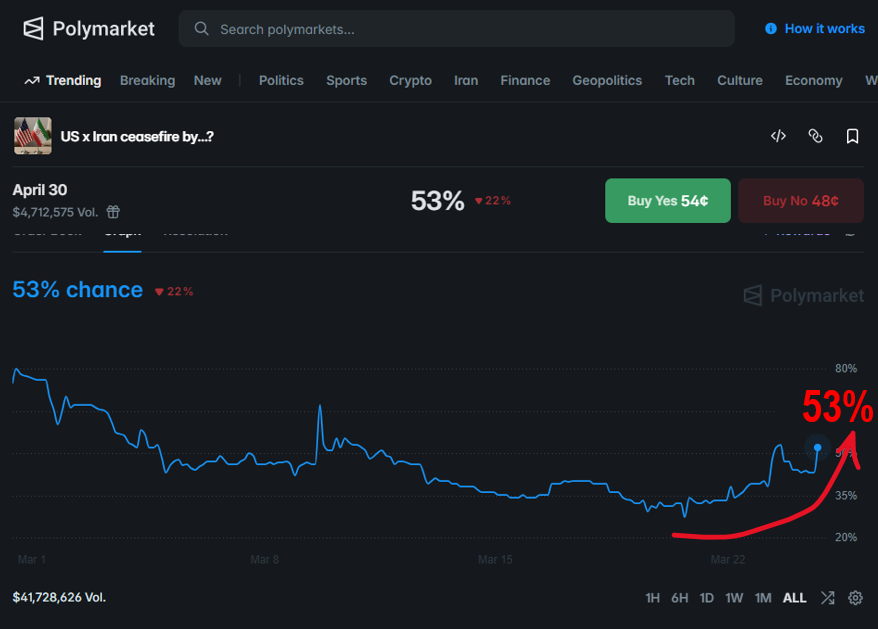Select the 1H chart time range

pyautogui.click(x=652, y=598)
